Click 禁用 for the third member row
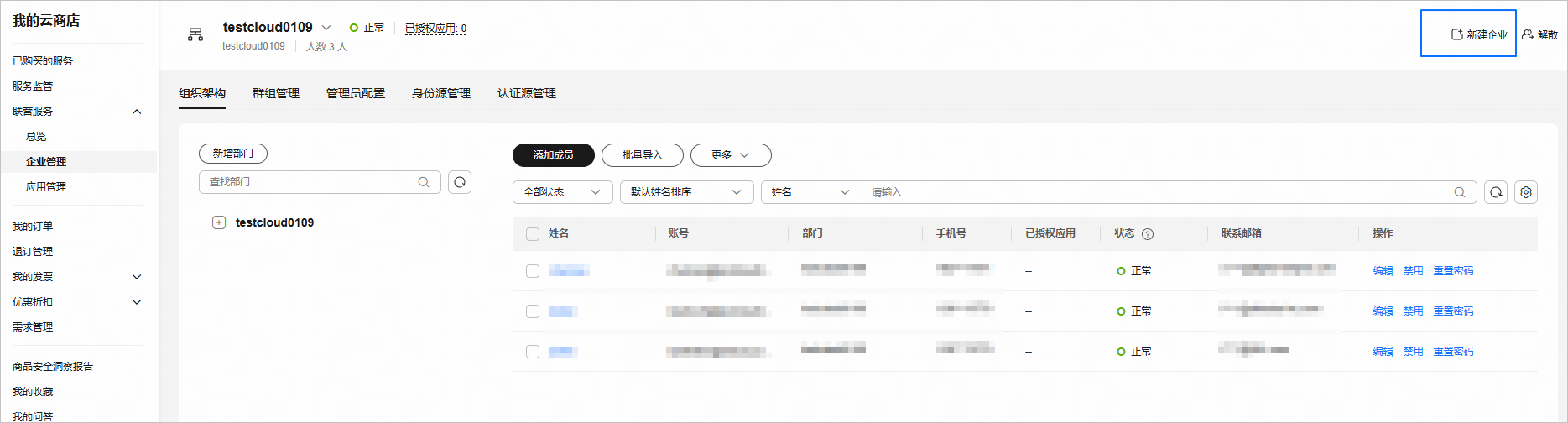 tap(1413, 352)
